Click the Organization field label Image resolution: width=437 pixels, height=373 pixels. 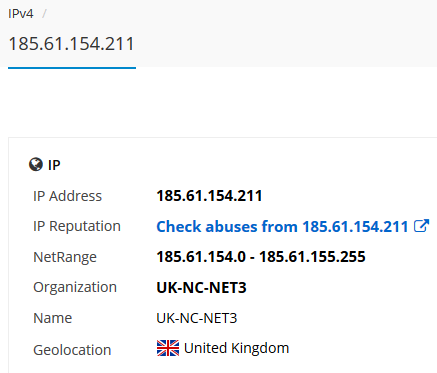[x=75, y=287]
